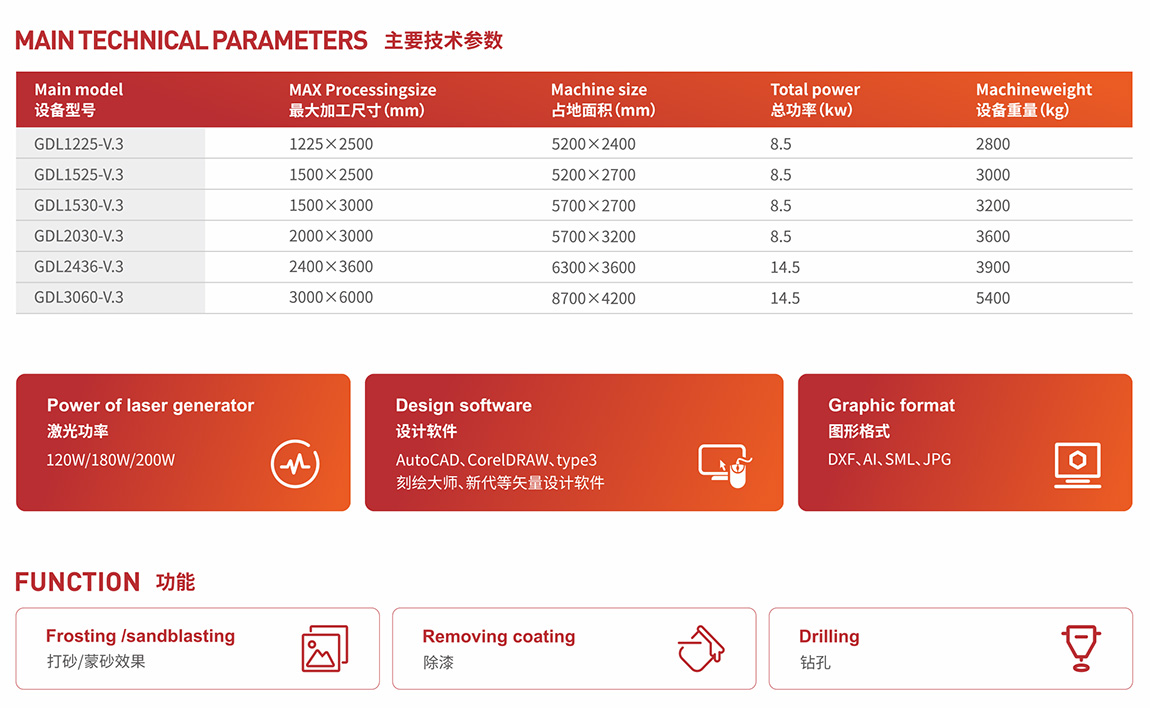The width and height of the screenshot is (1150, 708).
Task: Click the Drilling function label
Action: pyautogui.click(x=828, y=637)
